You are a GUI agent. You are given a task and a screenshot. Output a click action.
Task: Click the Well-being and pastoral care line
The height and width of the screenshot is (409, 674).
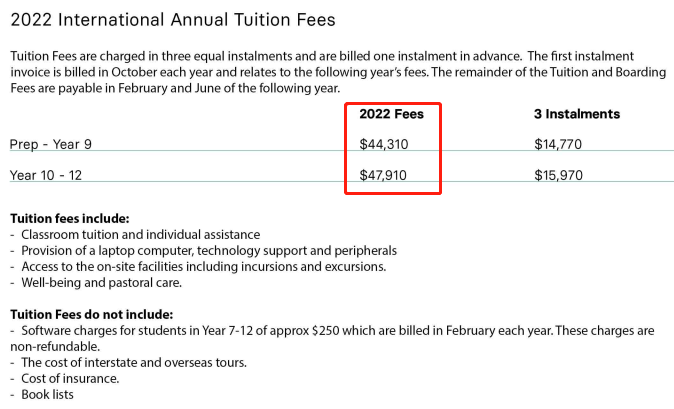[x=96, y=283]
